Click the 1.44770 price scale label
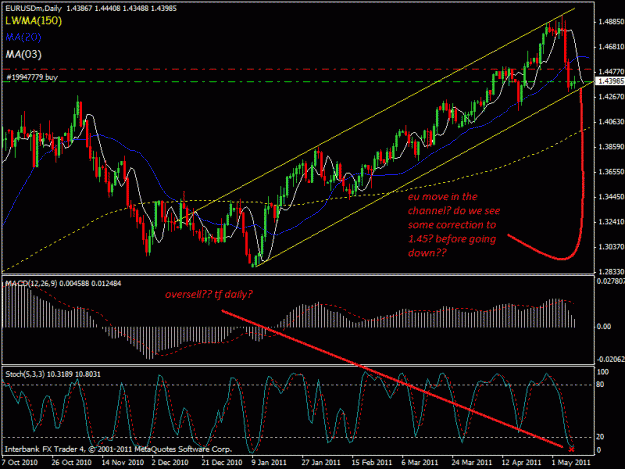This screenshot has height=469, width=625. 611,72
